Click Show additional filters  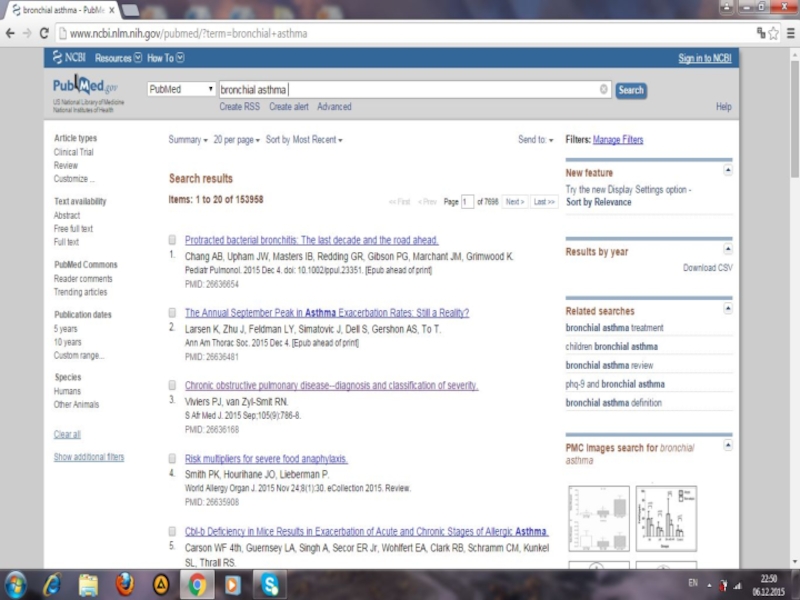tap(89, 457)
